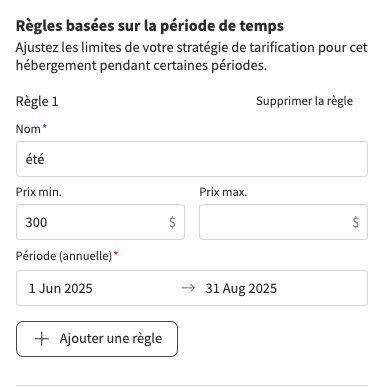Click the dollar sign in Prix min. field
This screenshot has width=387, height=388.
(172, 222)
